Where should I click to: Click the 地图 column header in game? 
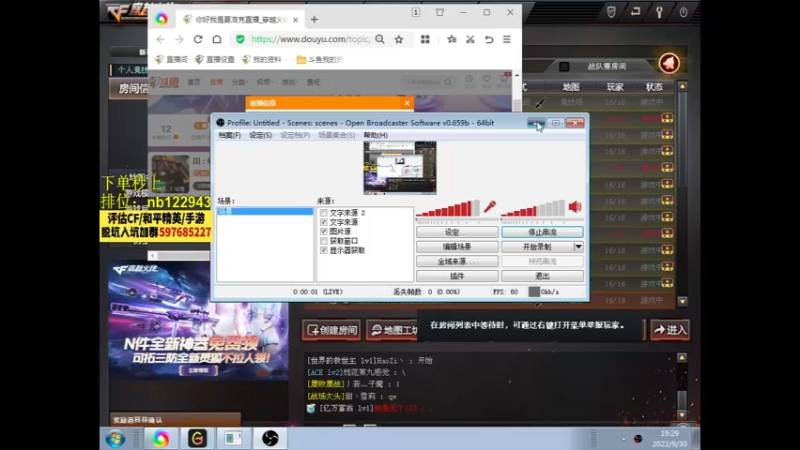(570, 87)
